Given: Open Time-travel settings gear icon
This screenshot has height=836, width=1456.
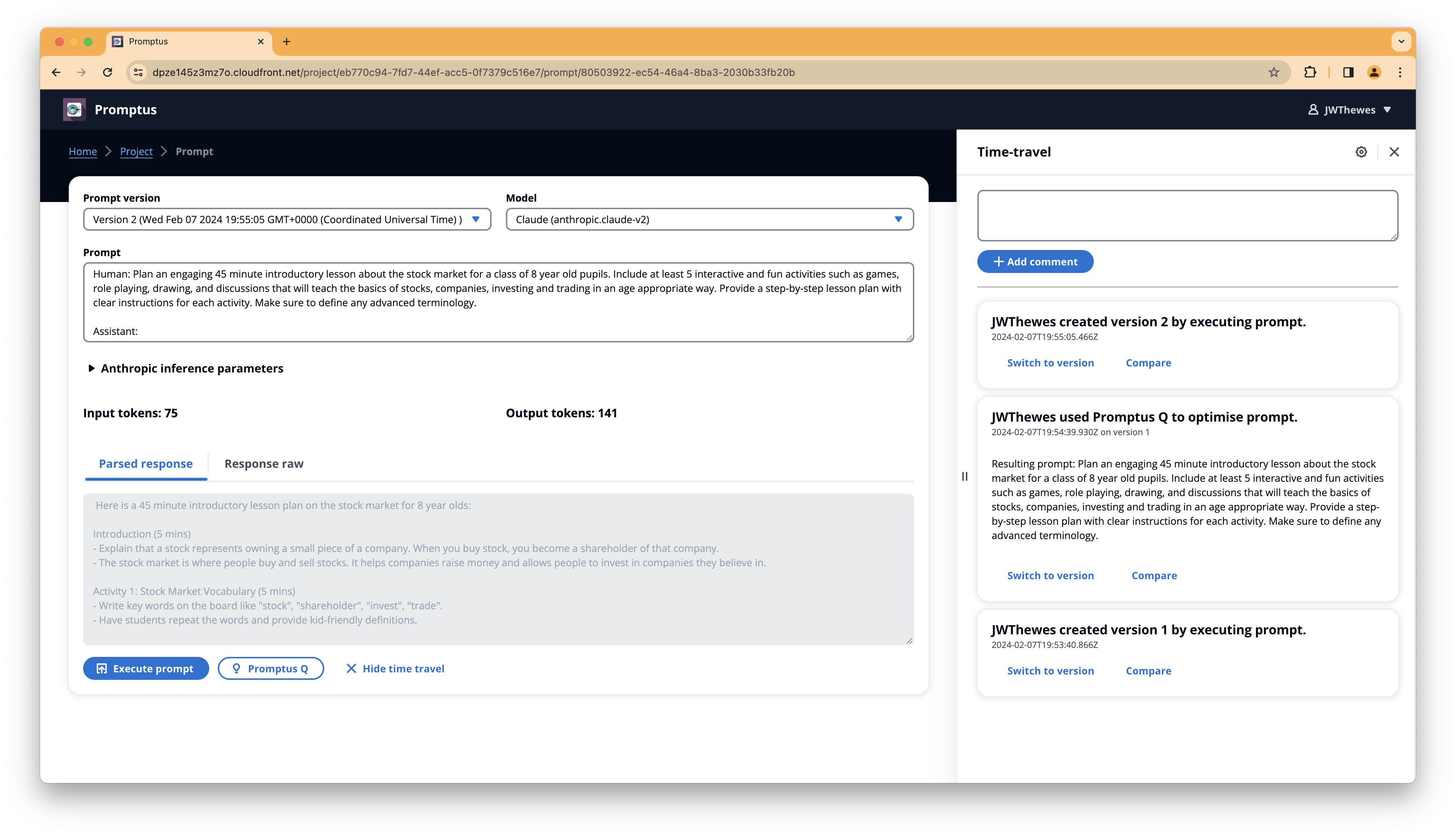Looking at the screenshot, I should [x=1361, y=152].
